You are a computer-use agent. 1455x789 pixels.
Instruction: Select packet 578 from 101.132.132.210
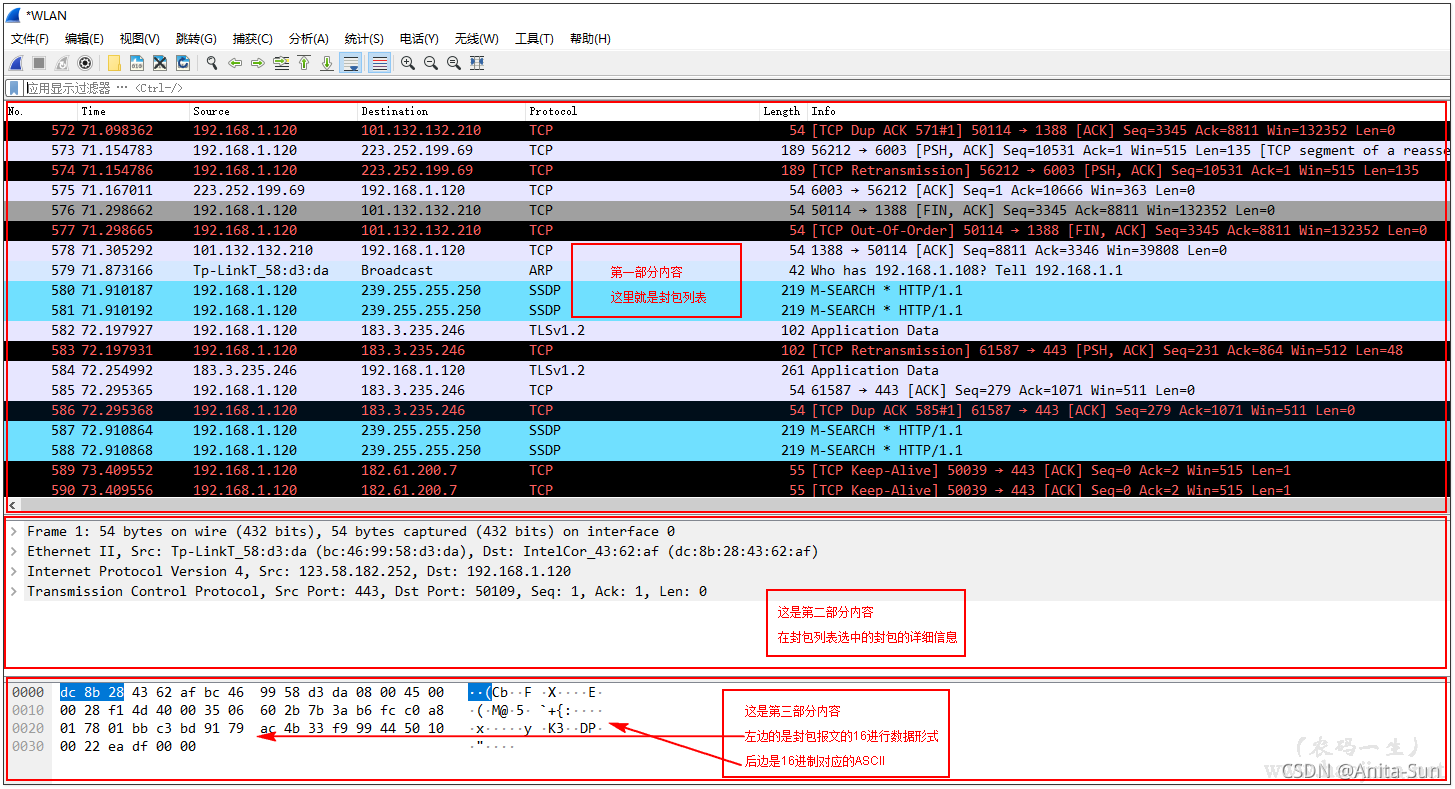click(x=725, y=250)
